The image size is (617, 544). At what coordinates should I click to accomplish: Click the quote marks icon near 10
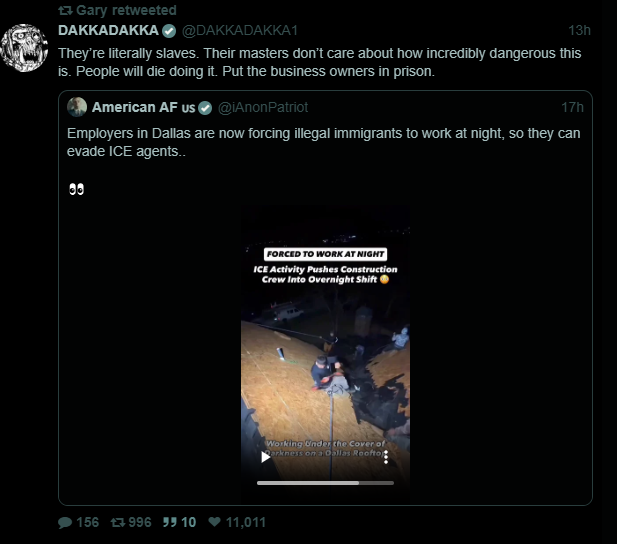click(x=170, y=522)
